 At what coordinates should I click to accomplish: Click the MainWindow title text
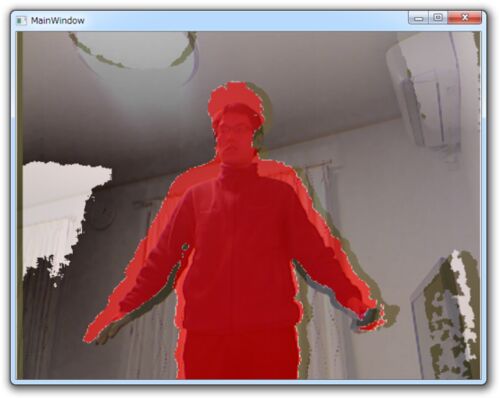point(58,21)
